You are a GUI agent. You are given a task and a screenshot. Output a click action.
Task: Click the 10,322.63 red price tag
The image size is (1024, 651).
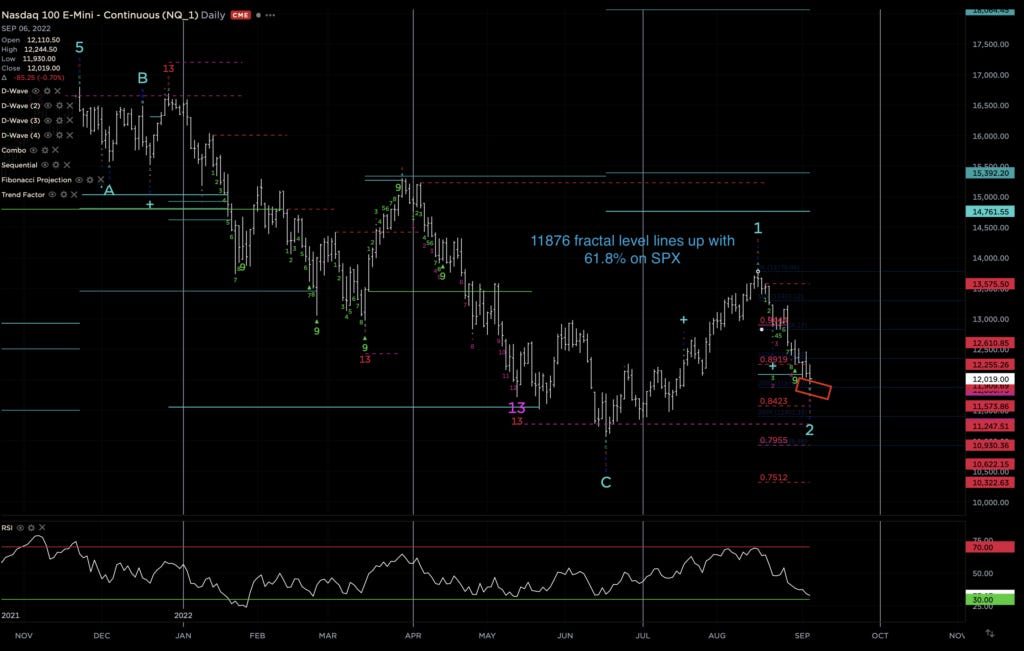pyautogui.click(x=990, y=483)
